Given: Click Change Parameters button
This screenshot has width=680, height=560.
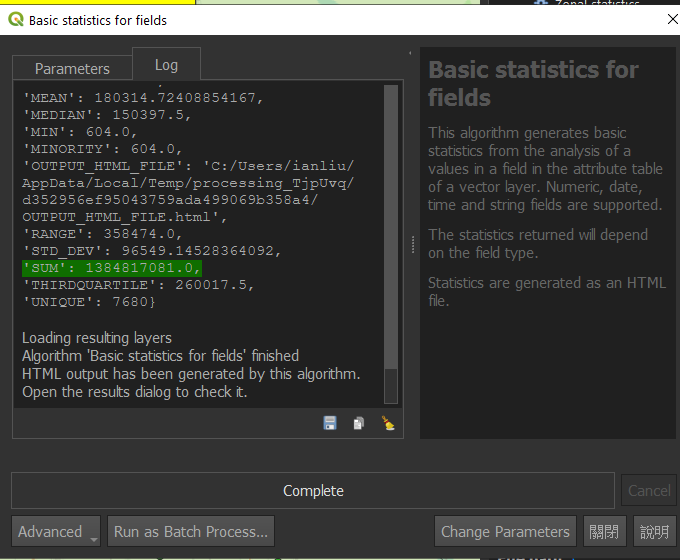Looking at the screenshot, I should point(505,531).
